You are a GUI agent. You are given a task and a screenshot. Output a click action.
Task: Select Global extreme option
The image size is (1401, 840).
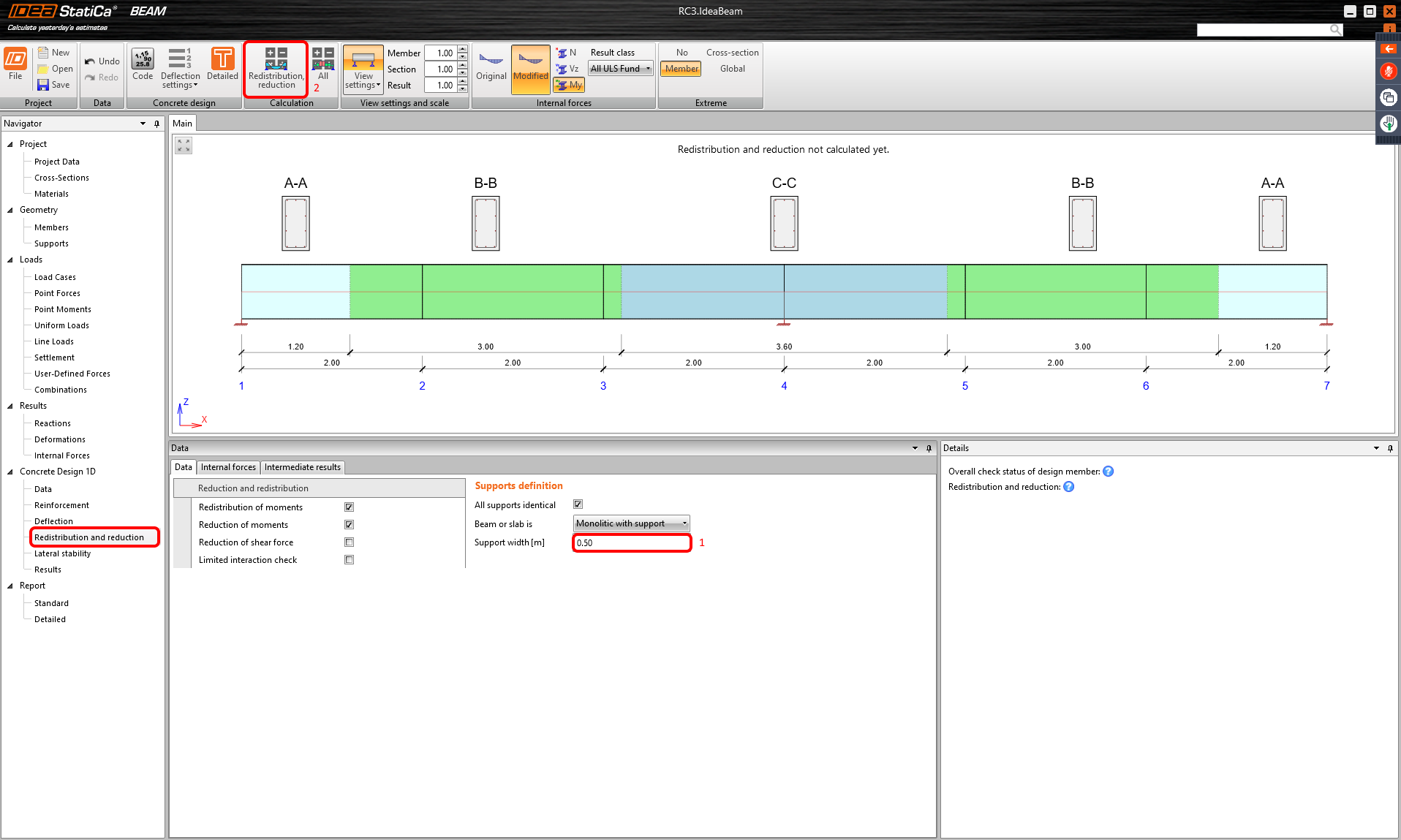click(x=732, y=69)
